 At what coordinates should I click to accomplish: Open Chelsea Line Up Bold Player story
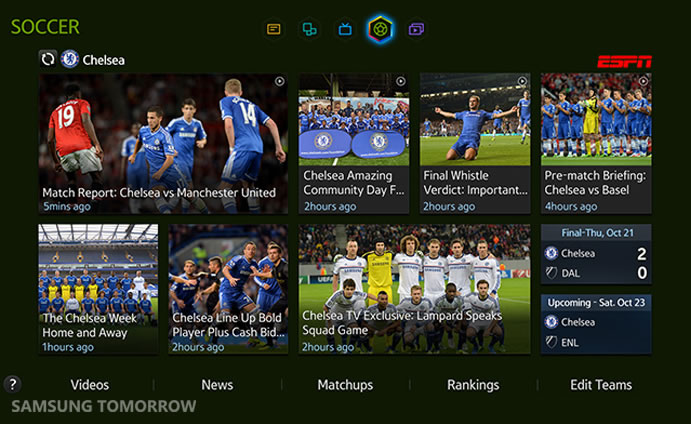point(228,289)
